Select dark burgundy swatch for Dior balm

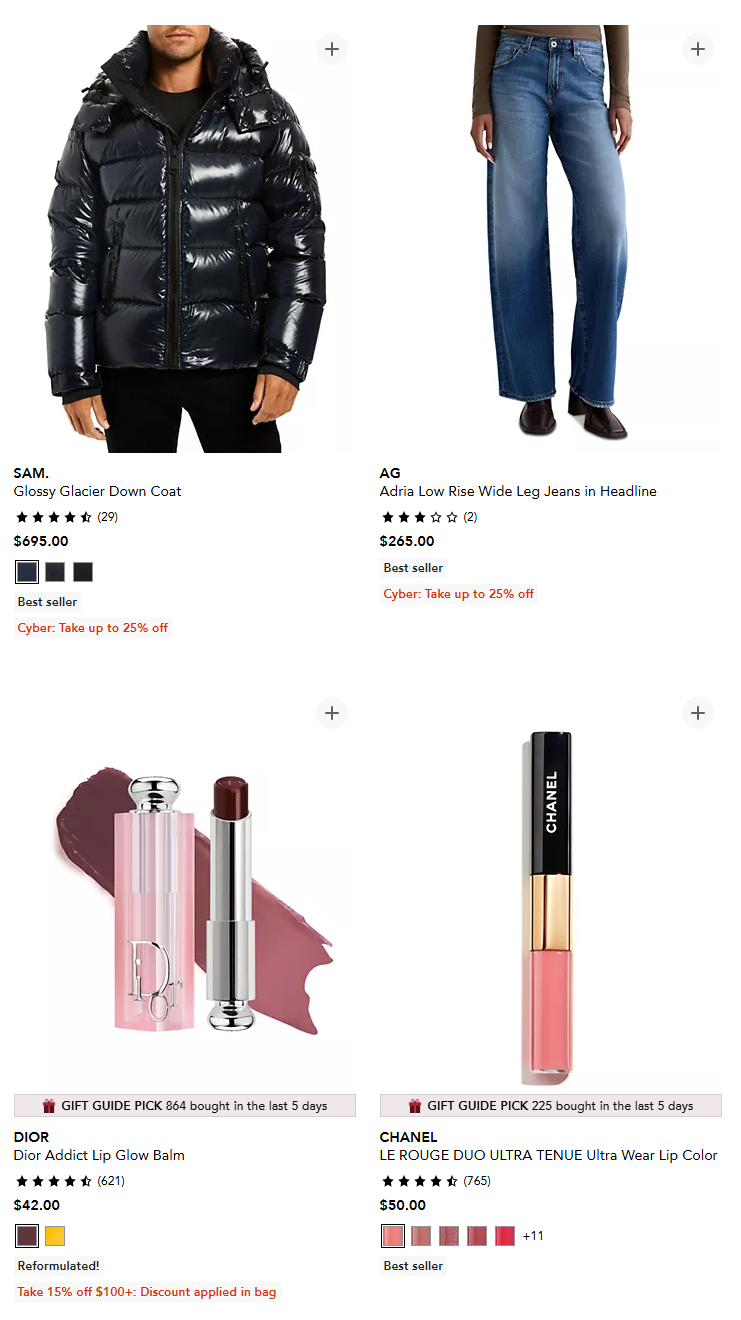pyautogui.click(x=27, y=1236)
